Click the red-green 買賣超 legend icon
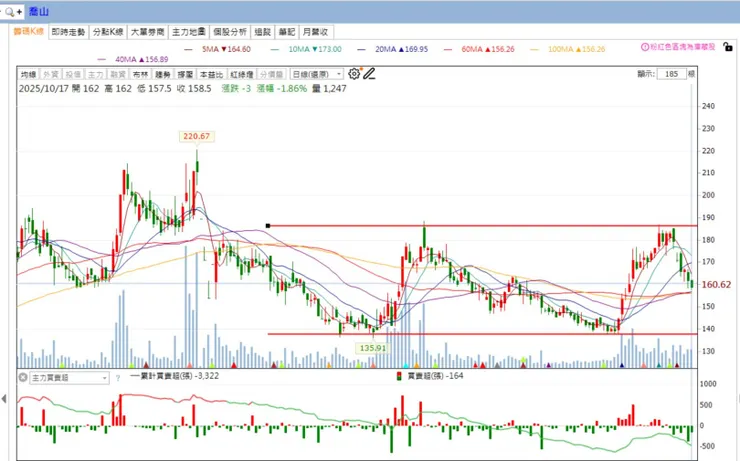The image size is (740, 461). coord(399,376)
